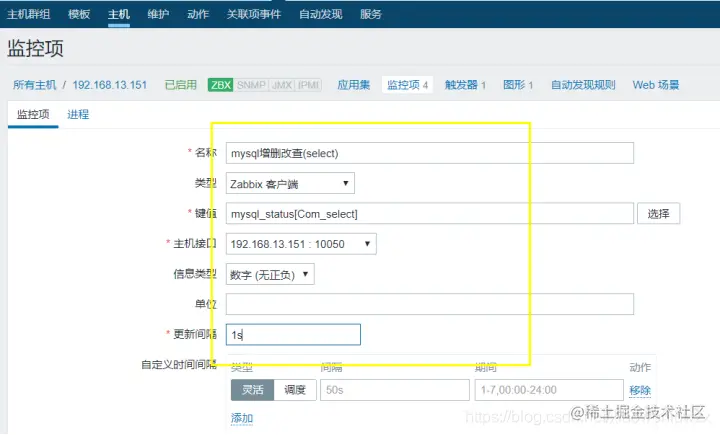Open the 模板 menu item
This screenshot has width=720, height=435.
tap(79, 14)
